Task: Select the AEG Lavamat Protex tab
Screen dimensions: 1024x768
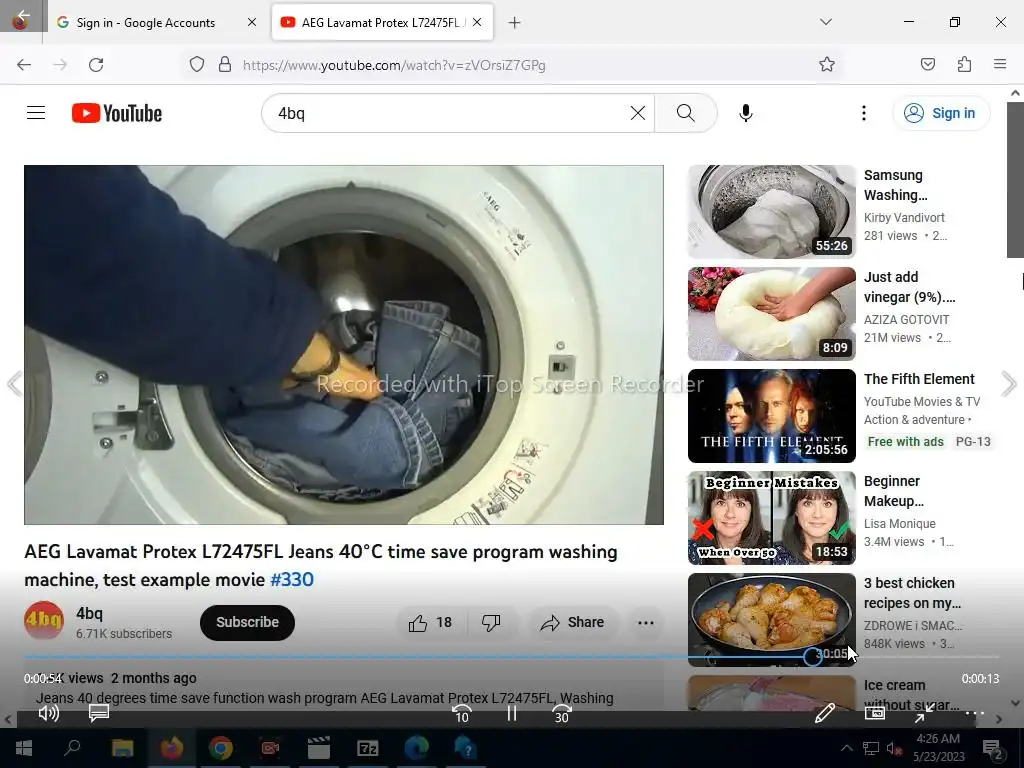Action: coord(382,22)
